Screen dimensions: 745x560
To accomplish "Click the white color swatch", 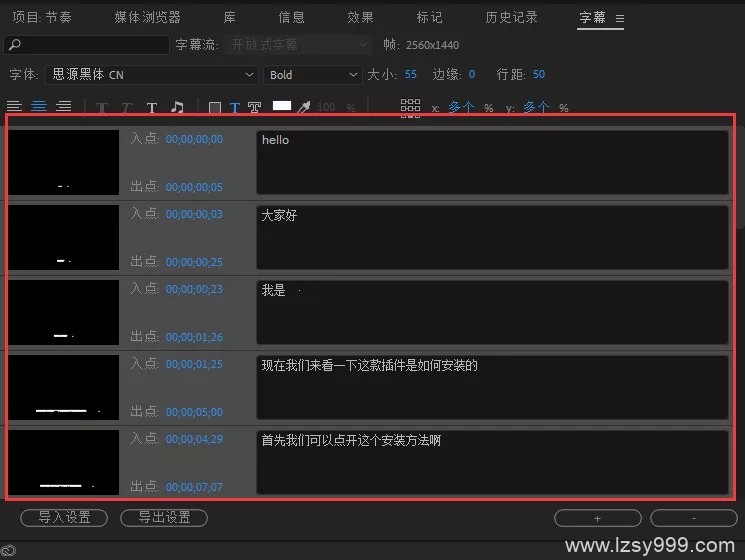I will (282, 106).
